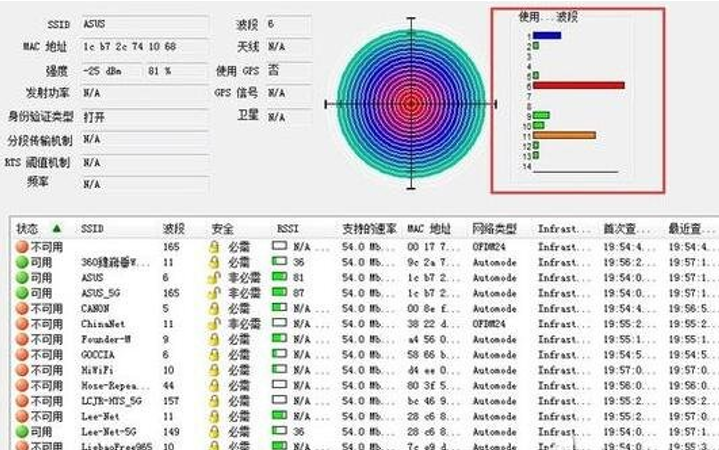
Task: Click the green status dot for Lee-Net-5G
Action: (22, 431)
